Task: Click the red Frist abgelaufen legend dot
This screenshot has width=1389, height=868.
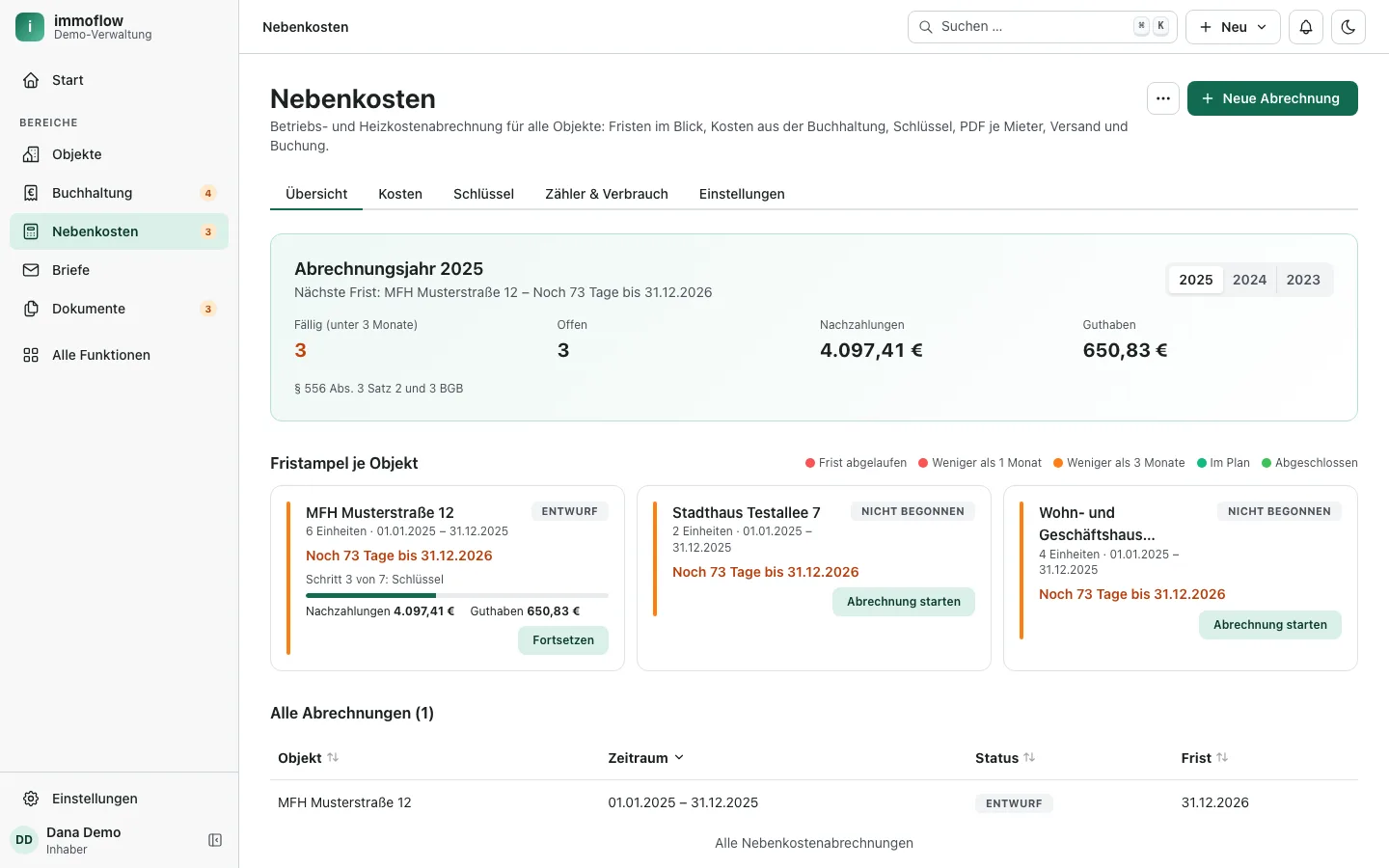Action: (810, 463)
